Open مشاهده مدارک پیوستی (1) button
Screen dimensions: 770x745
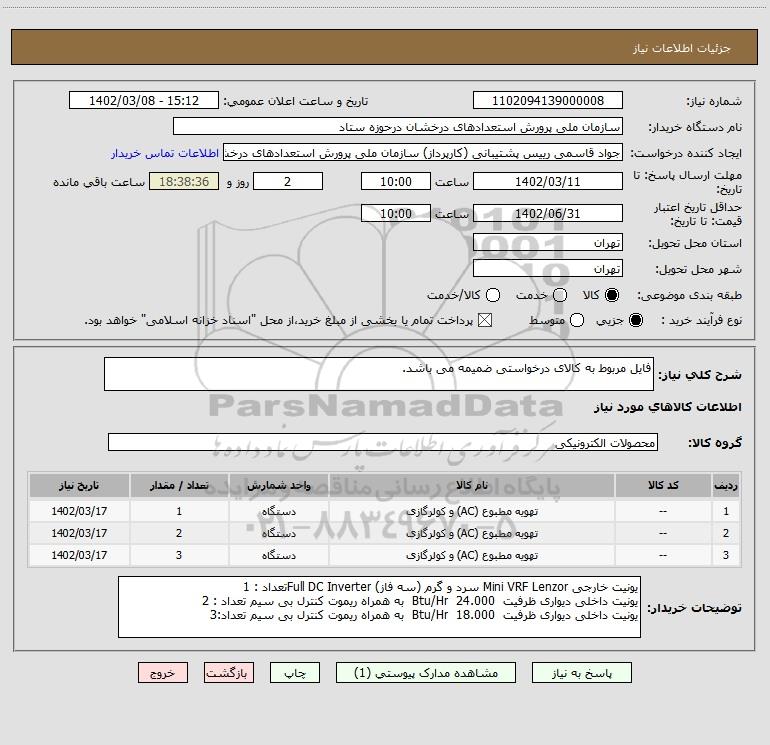(426, 673)
